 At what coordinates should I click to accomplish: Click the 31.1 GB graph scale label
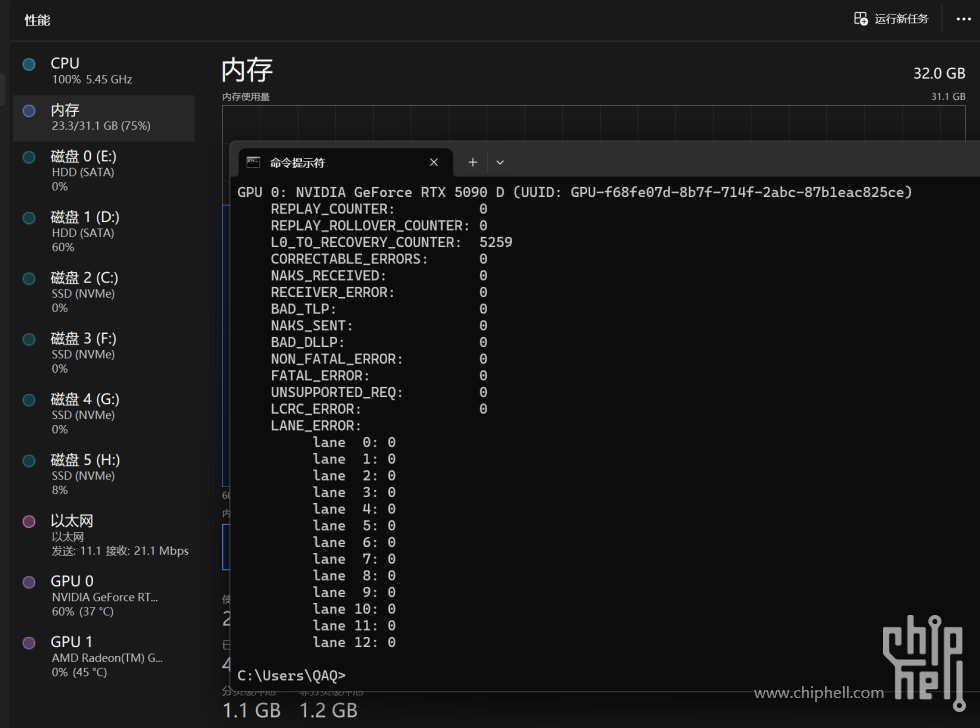point(948,97)
